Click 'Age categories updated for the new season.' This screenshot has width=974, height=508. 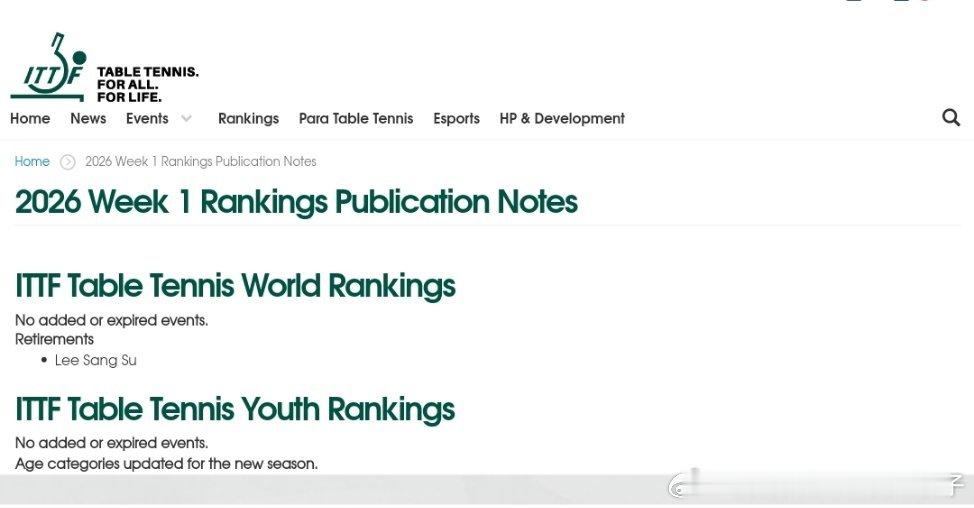point(166,463)
